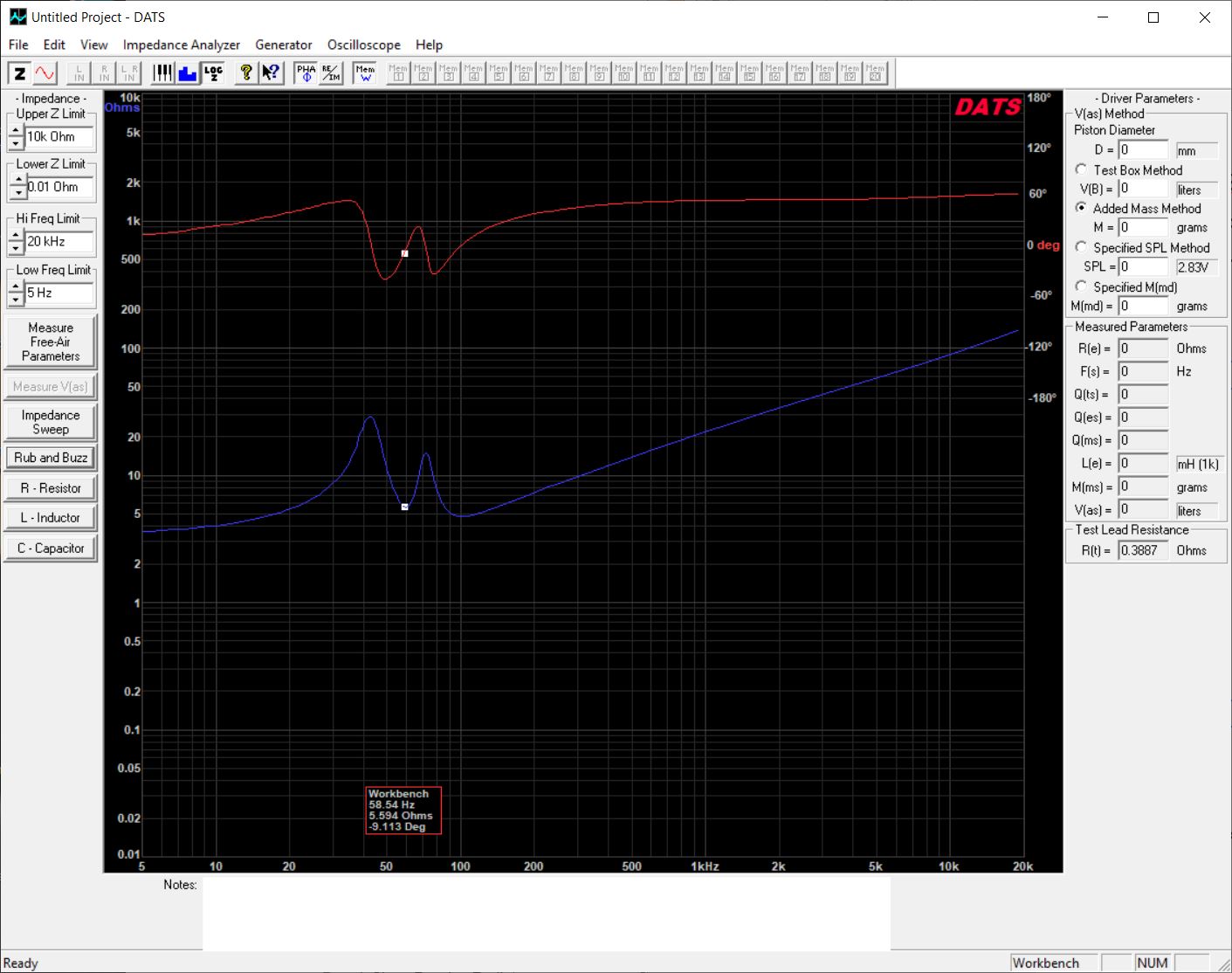
Task: Select the Mem 20 memory slot
Action: click(876, 73)
